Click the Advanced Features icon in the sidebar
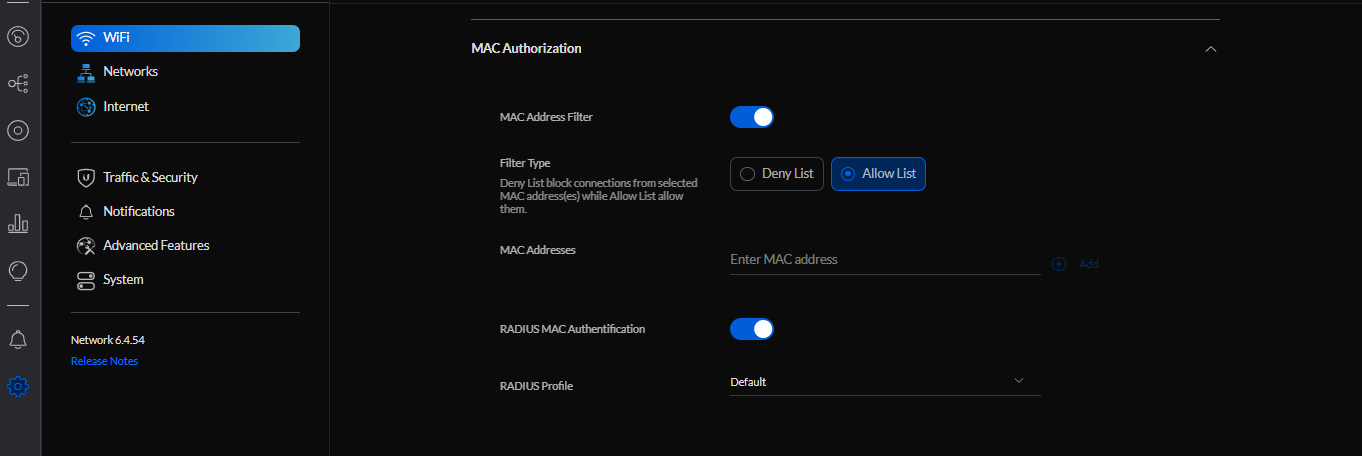 coord(86,245)
